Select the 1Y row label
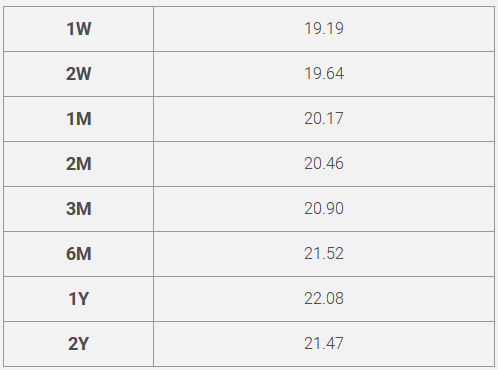 point(79,299)
